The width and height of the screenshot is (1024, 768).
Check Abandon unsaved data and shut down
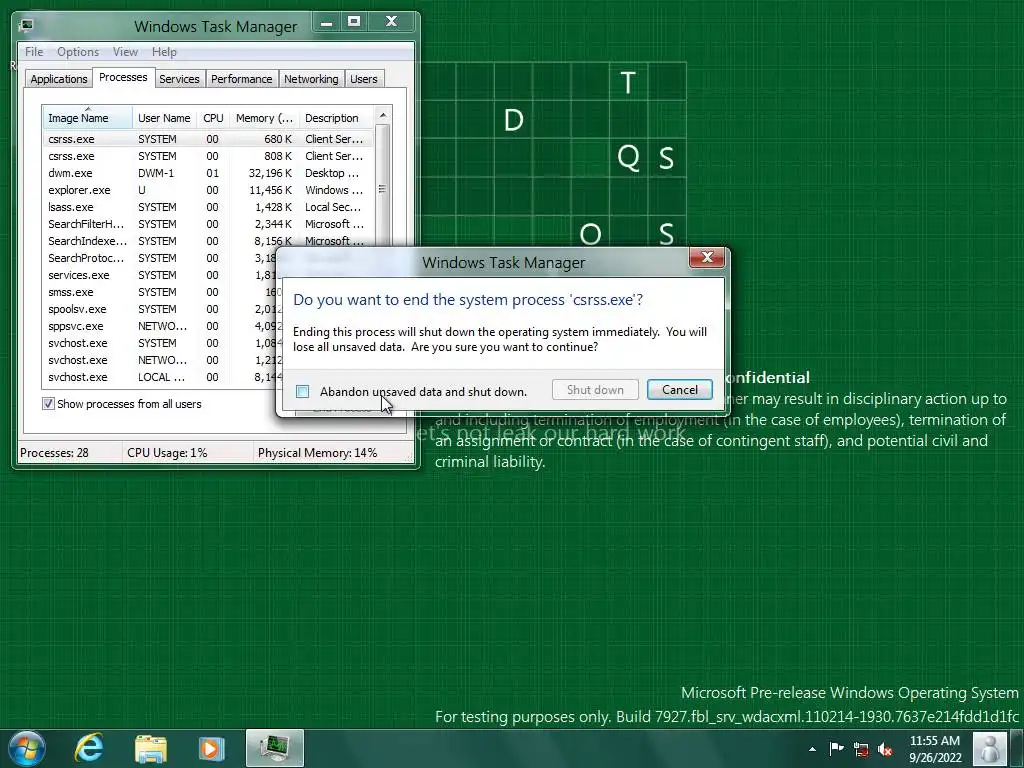[x=302, y=391]
